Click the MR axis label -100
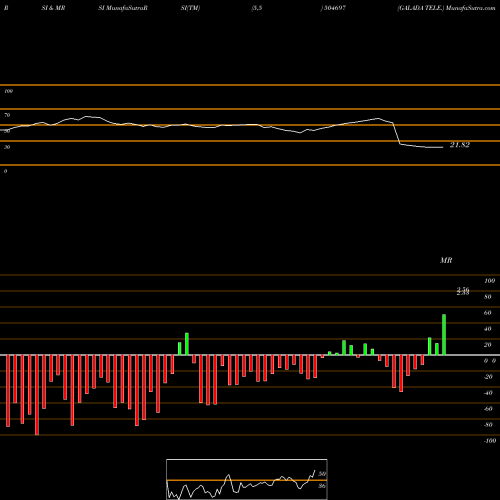The image size is (500, 500). [x=490, y=441]
